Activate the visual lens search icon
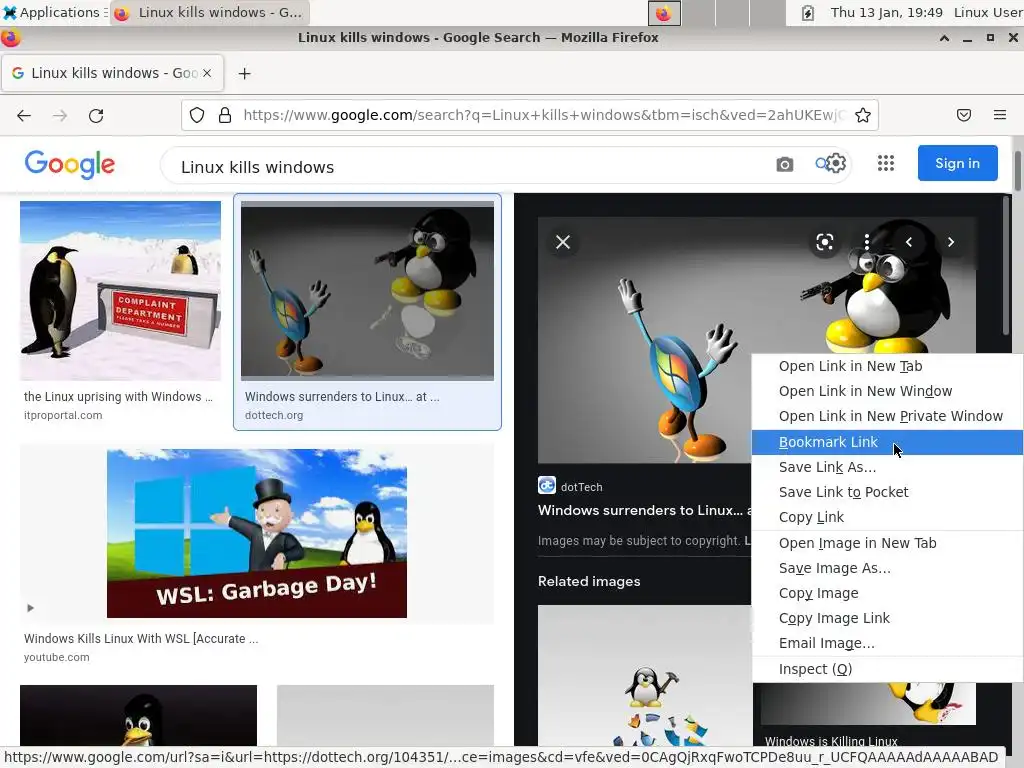This screenshot has width=1024, height=768. tap(825, 242)
